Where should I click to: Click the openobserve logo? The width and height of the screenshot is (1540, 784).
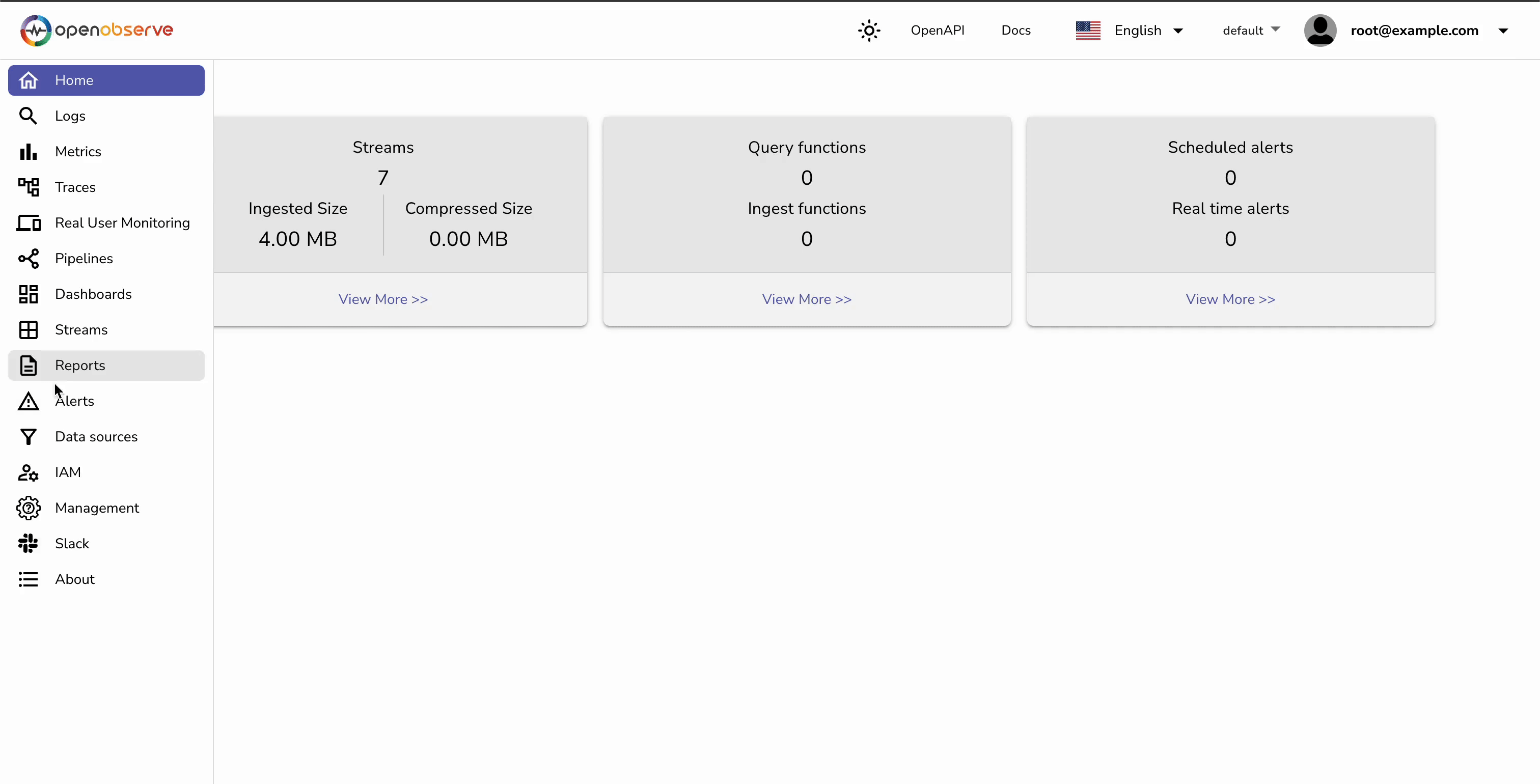96,30
